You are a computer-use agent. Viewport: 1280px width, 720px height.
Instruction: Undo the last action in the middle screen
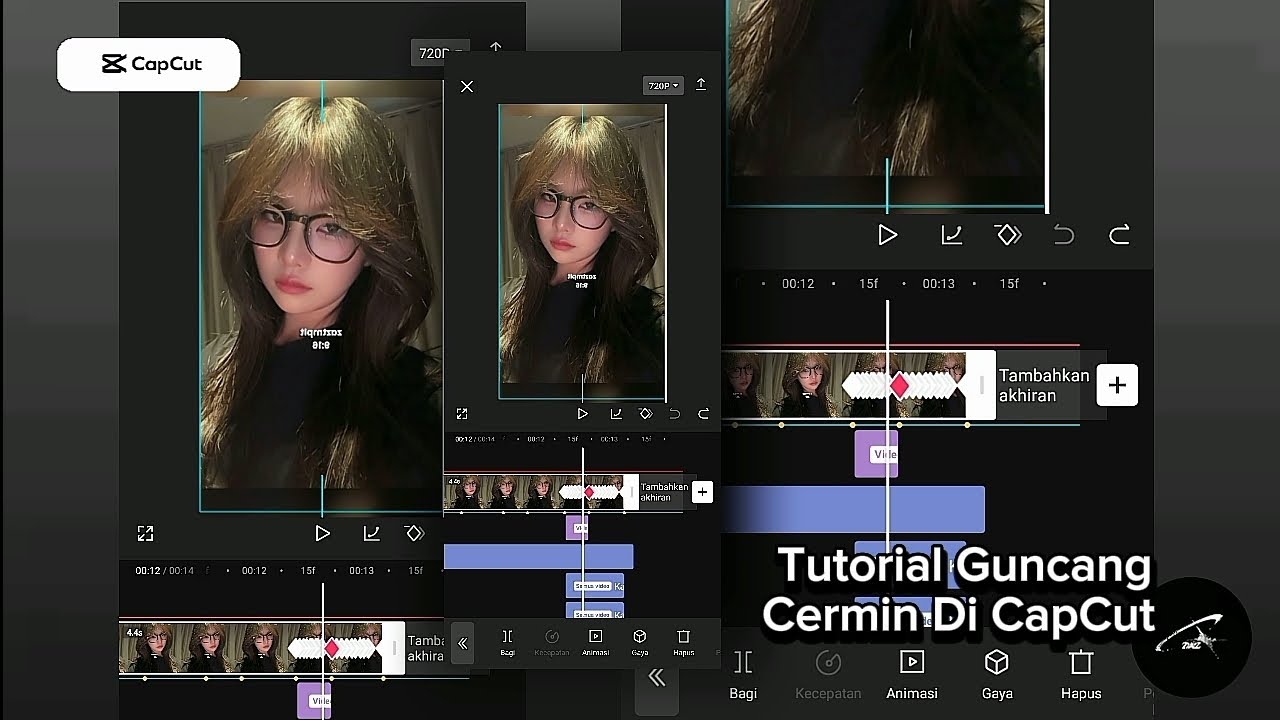674,413
